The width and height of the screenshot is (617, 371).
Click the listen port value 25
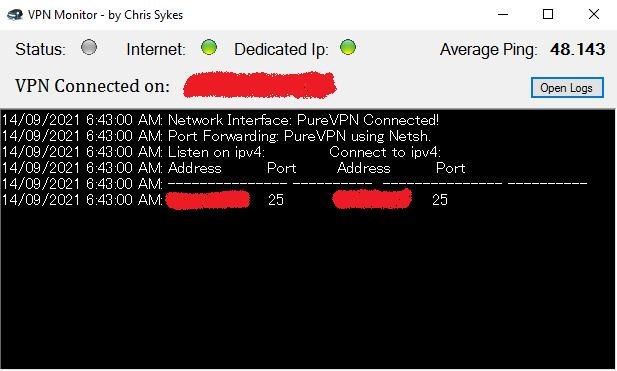[x=276, y=199]
